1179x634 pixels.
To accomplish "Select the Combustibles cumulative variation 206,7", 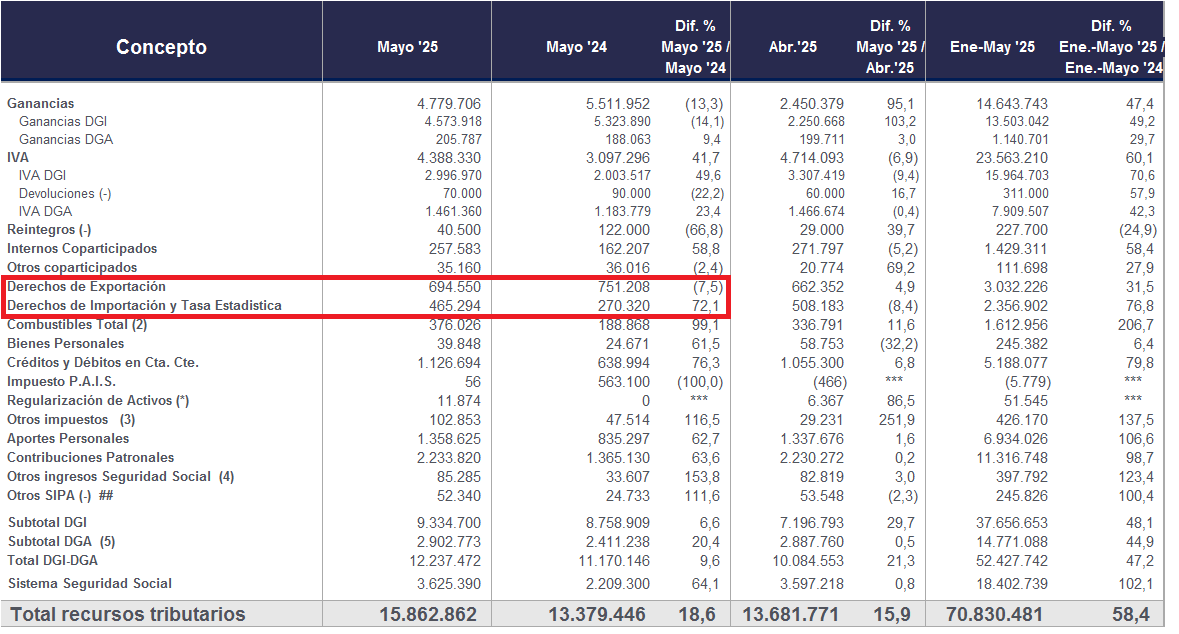I will (x=1135, y=325).
